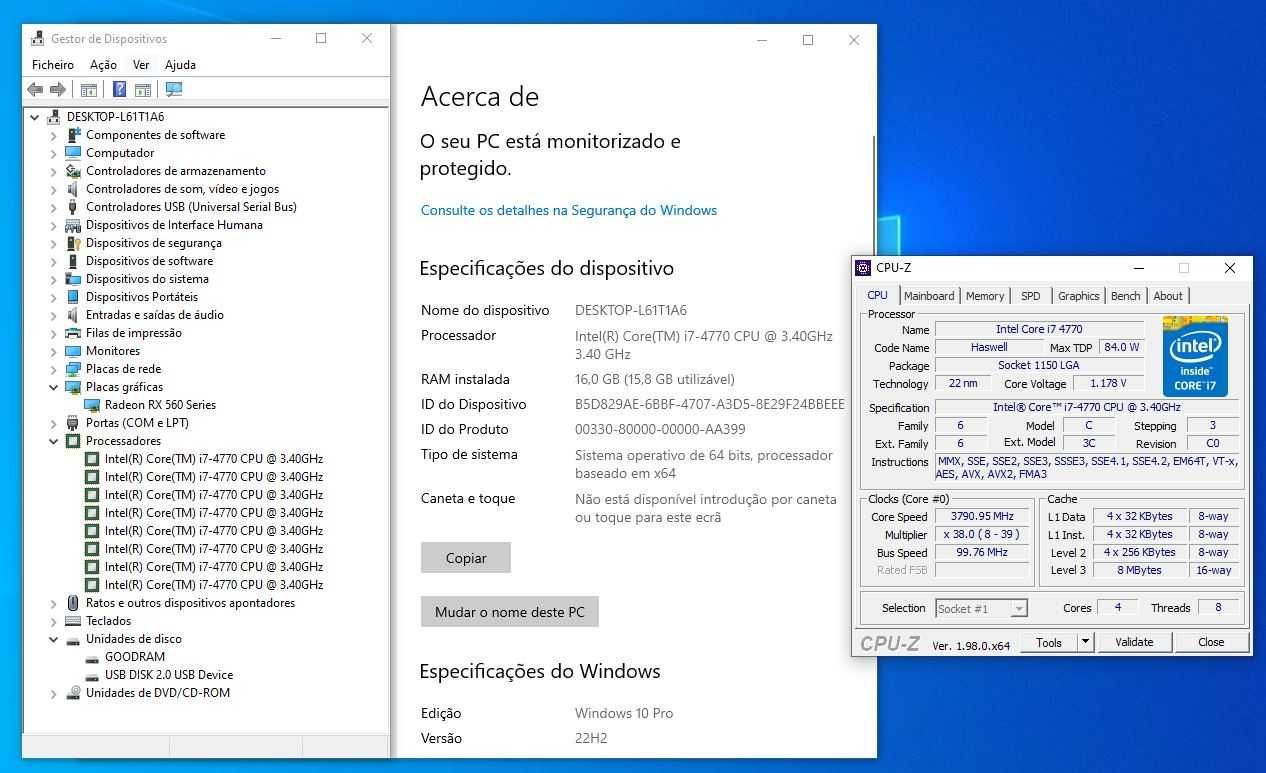Switch to the Graphics tab in CPU-Z
Viewport: 1266px width, 773px height.
point(1079,296)
